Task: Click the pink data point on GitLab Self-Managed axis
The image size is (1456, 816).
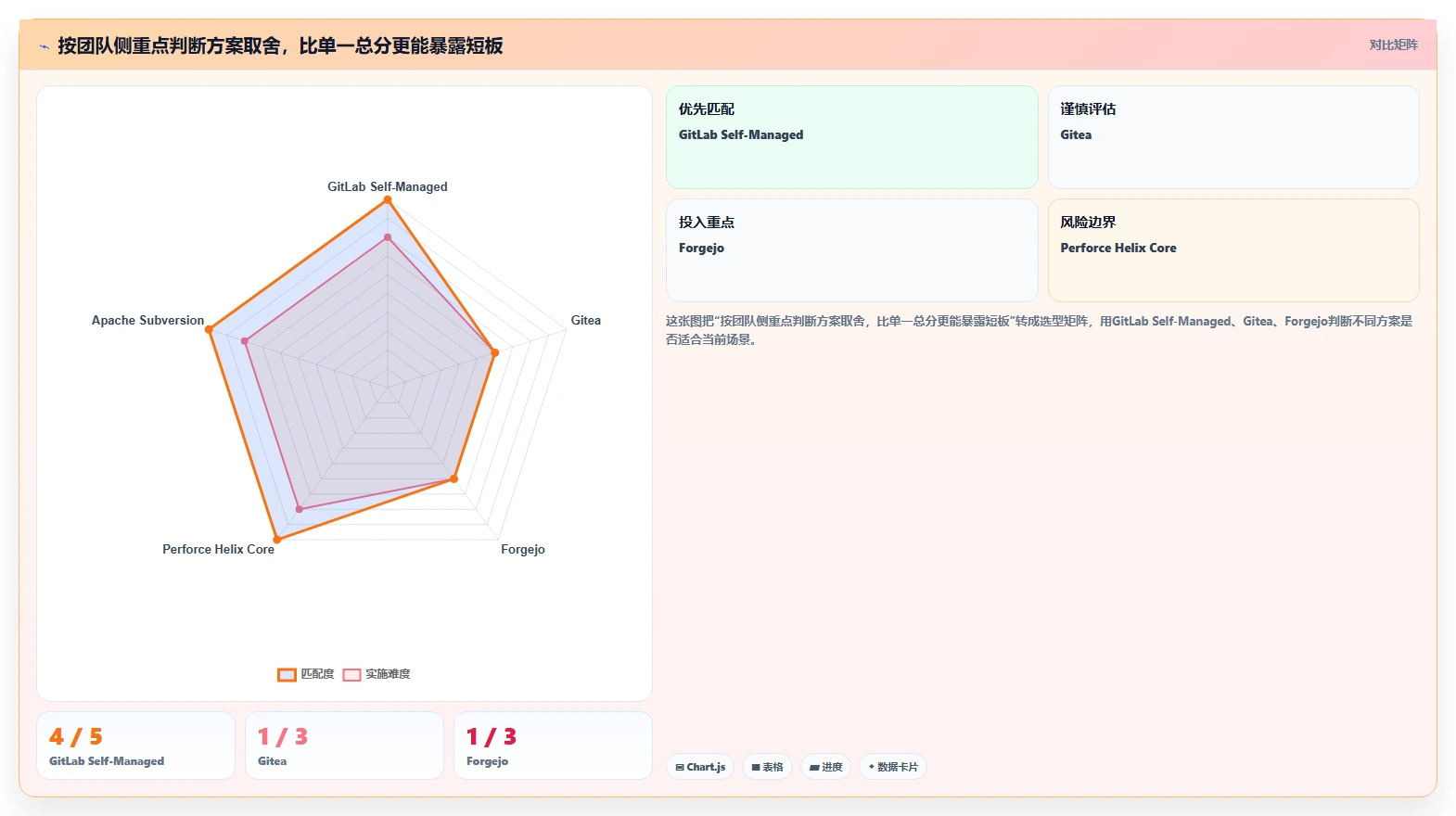Action: [x=388, y=237]
